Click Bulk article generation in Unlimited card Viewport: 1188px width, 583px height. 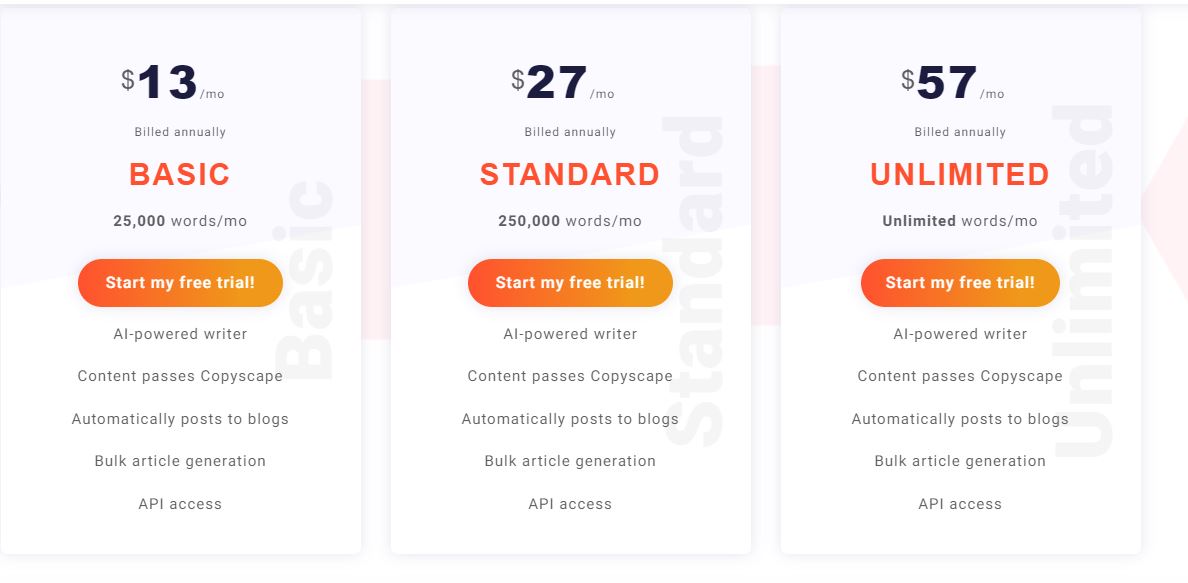coord(960,461)
